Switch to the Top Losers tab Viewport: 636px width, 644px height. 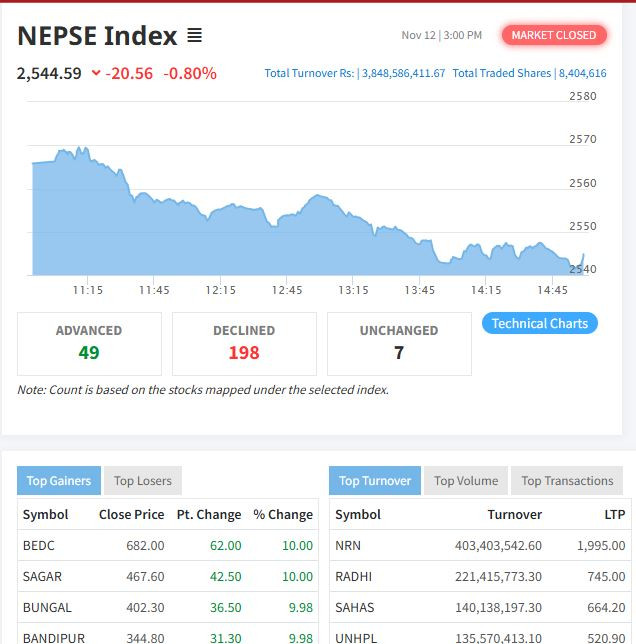[x=143, y=481]
